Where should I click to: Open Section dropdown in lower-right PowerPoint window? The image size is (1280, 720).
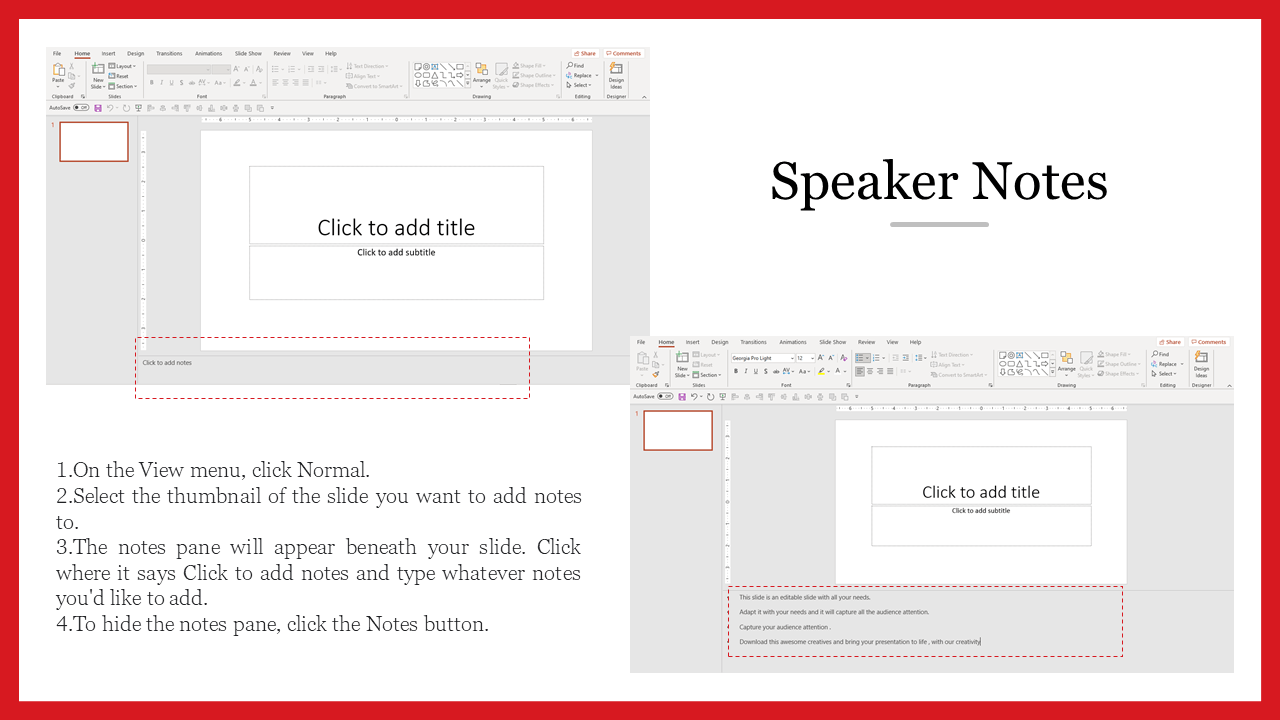(706, 375)
